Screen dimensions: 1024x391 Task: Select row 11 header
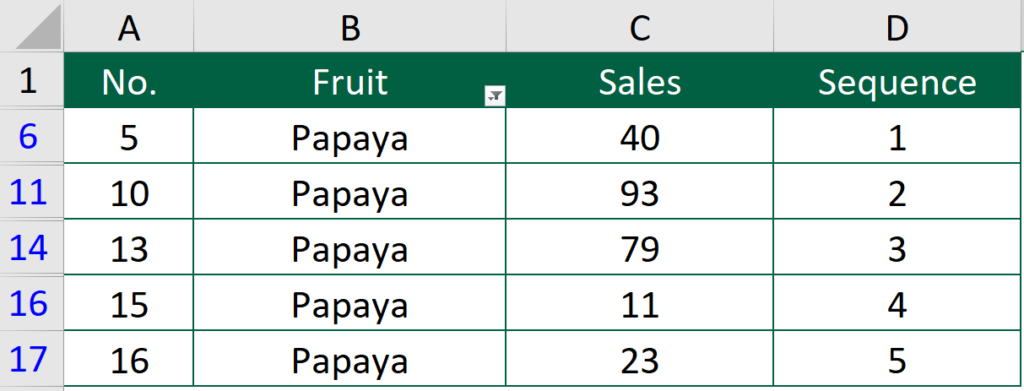pyautogui.click(x=31, y=192)
